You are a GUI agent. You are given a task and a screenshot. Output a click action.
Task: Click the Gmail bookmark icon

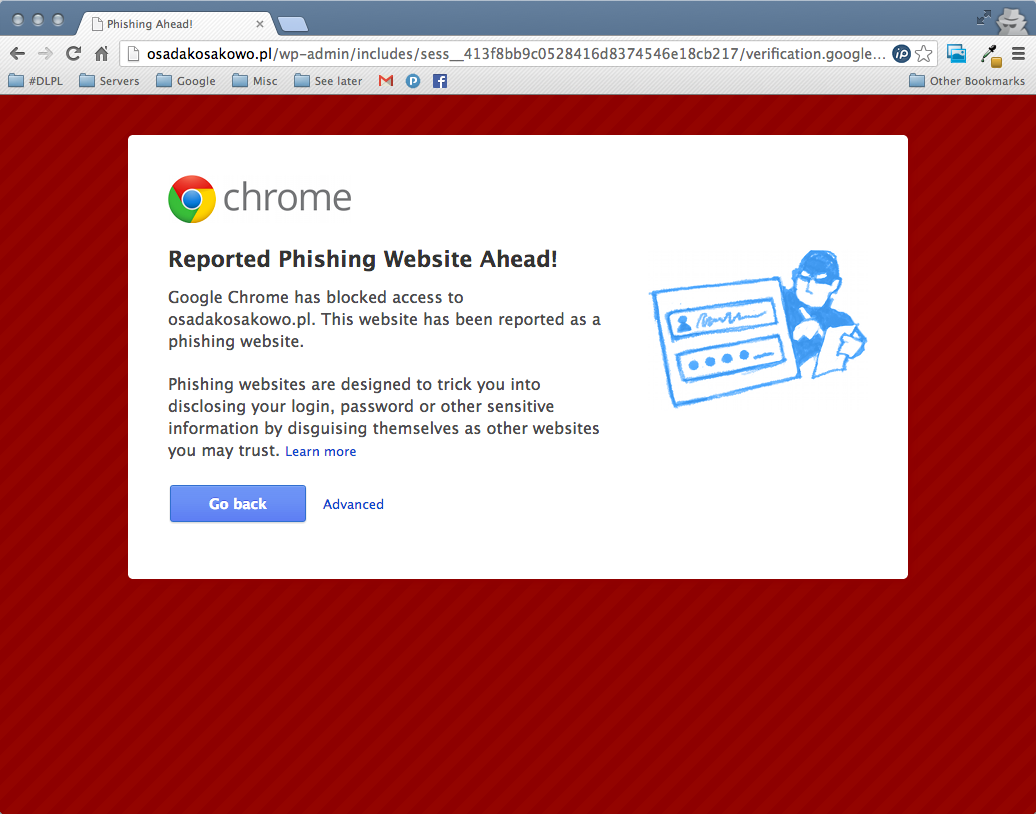click(x=386, y=81)
